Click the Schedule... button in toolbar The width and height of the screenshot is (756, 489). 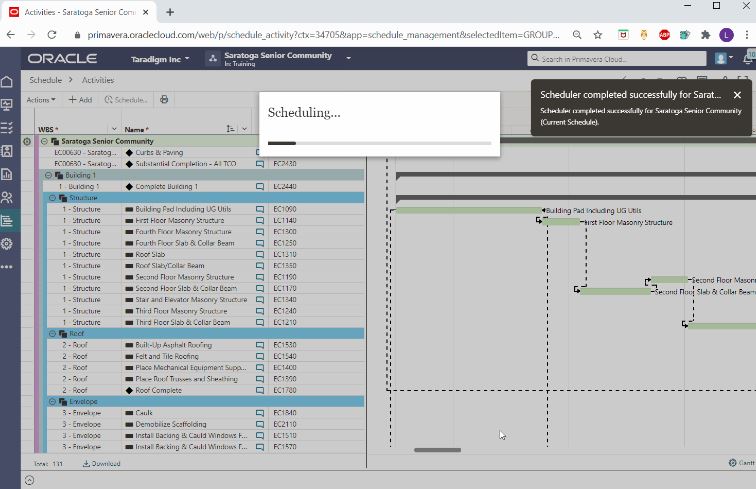pos(126,100)
